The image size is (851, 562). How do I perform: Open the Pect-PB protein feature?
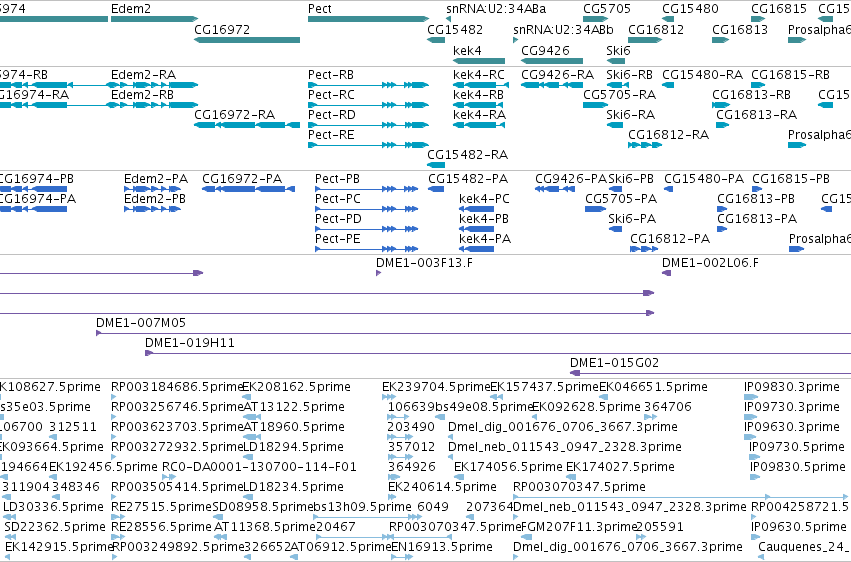tap(366, 189)
